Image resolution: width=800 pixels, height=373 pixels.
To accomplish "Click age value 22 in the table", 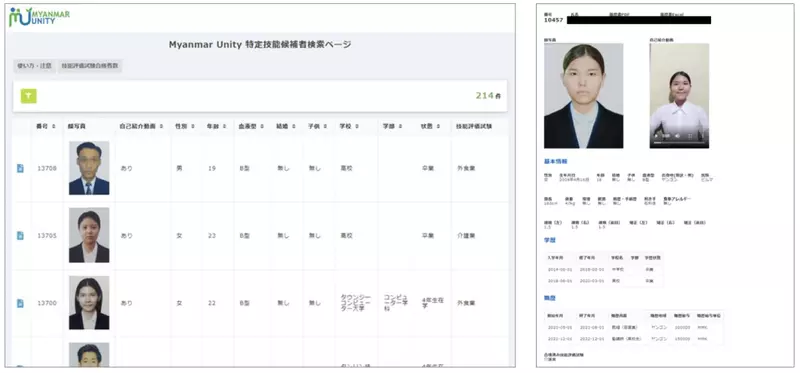I will pos(212,303).
